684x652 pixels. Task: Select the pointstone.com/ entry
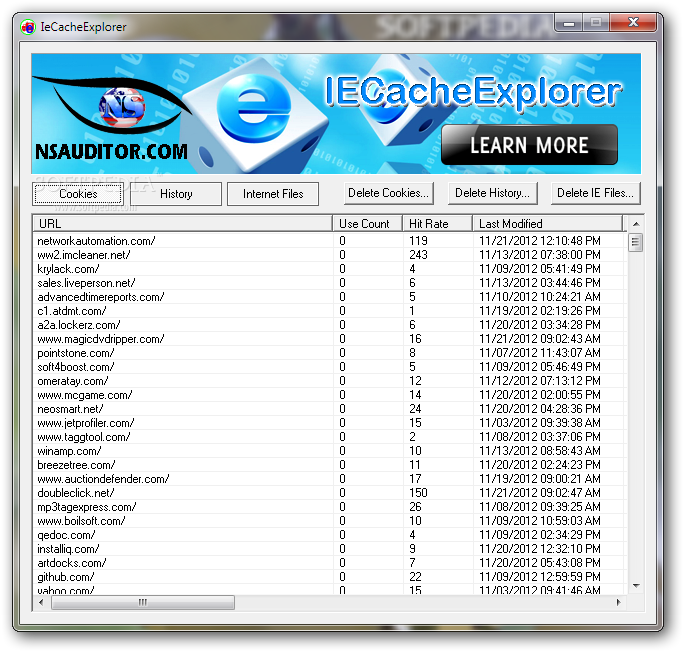point(330,352)
